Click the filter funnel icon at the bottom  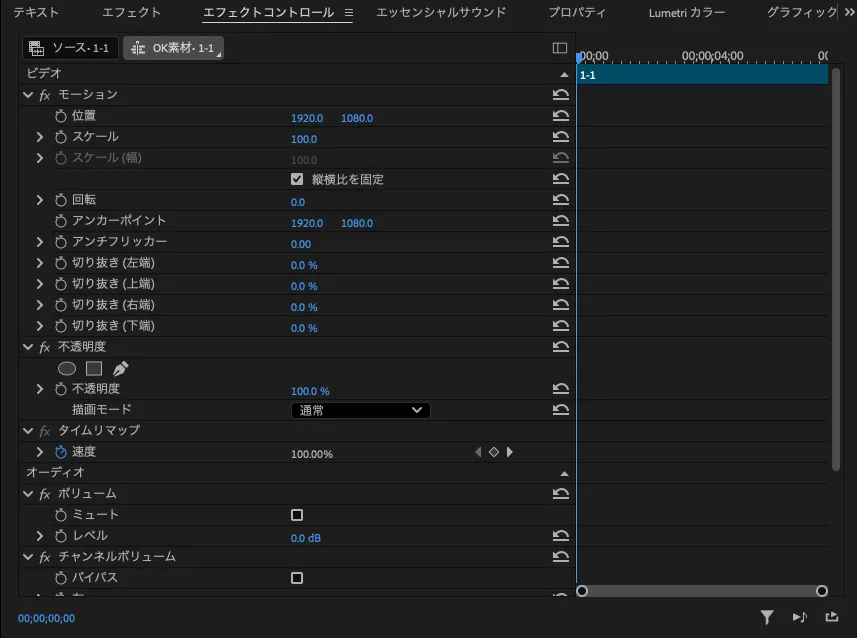[x=767, y=617]
